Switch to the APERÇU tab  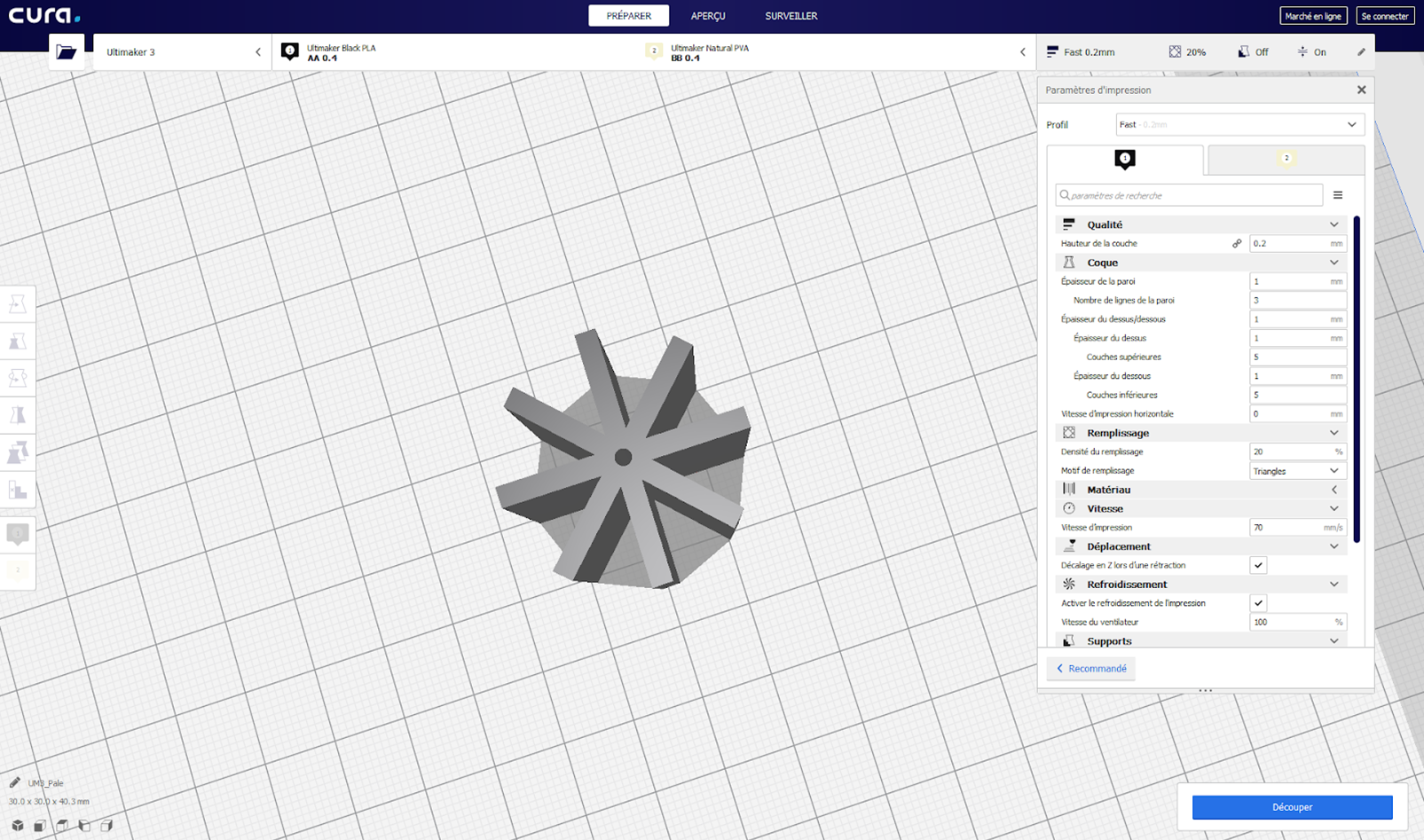(x=708, y=16)
